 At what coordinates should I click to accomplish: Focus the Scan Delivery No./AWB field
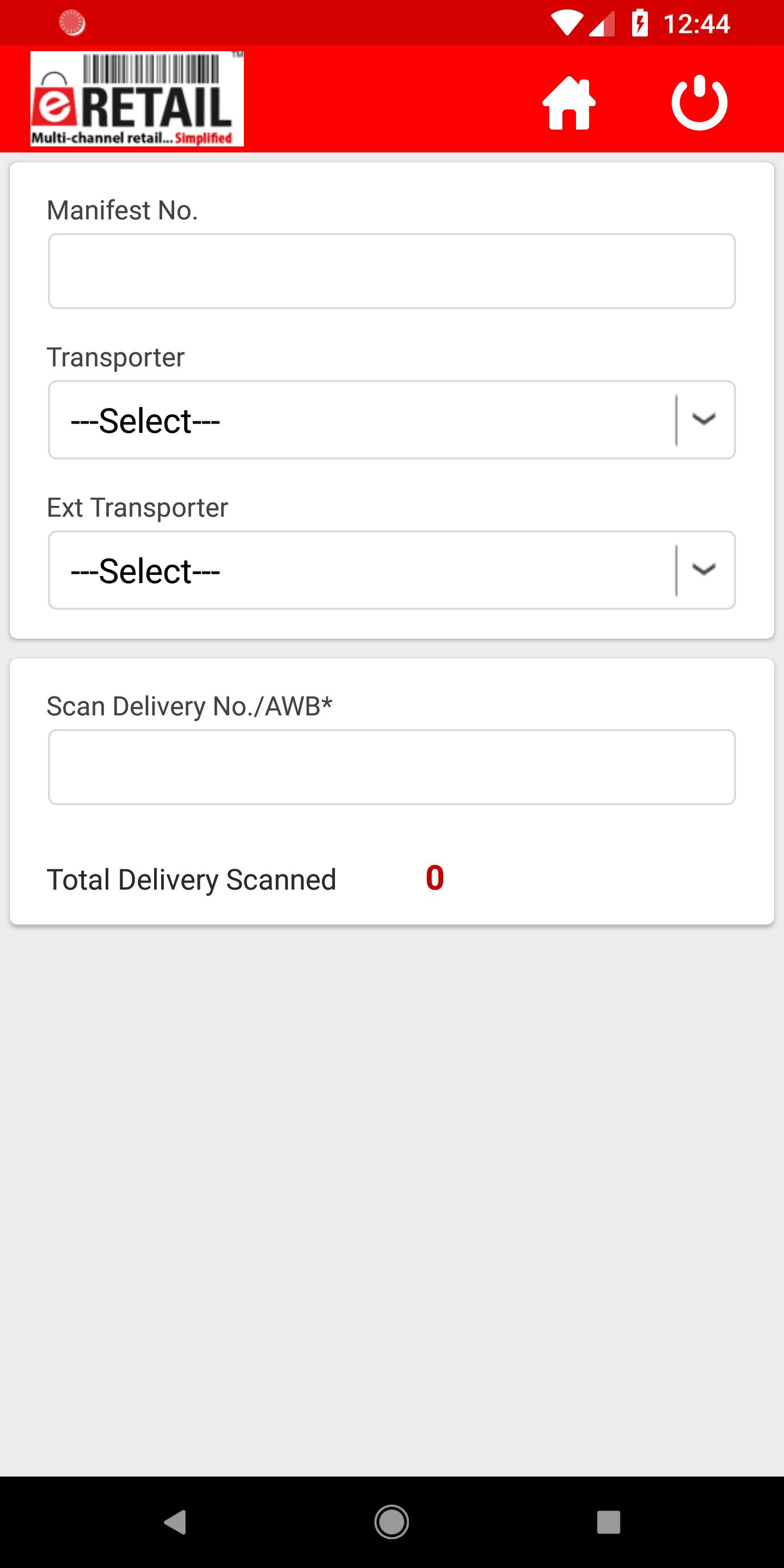[x=392, y=768]
